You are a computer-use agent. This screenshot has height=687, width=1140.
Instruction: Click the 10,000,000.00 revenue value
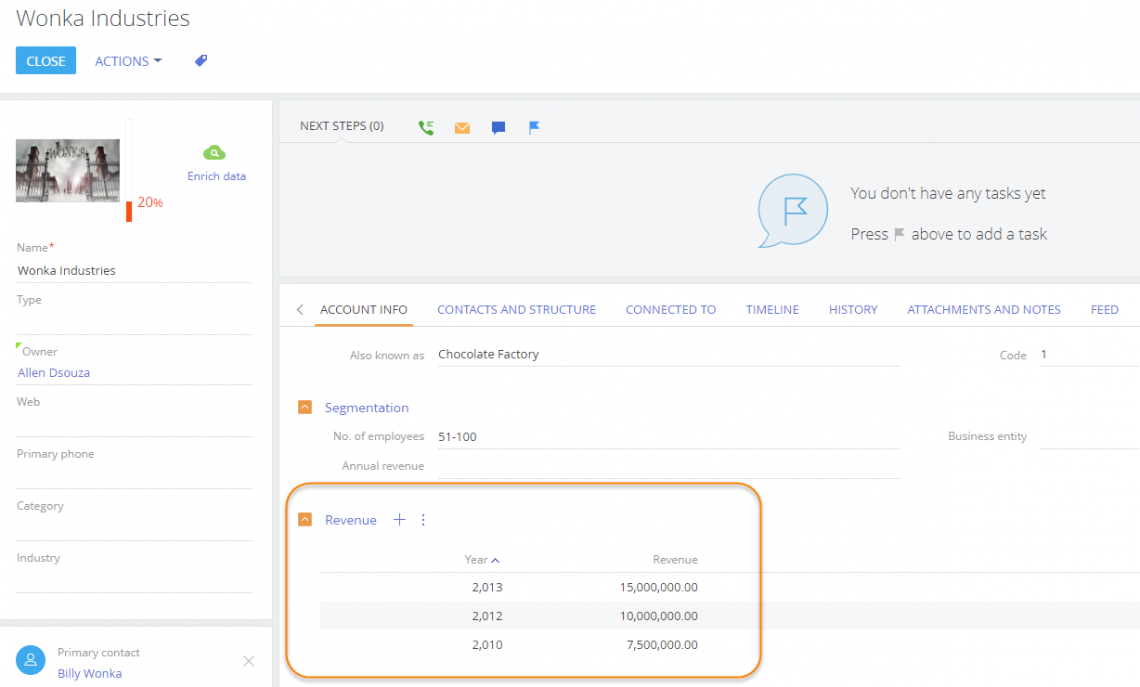[x=659, y=616]
